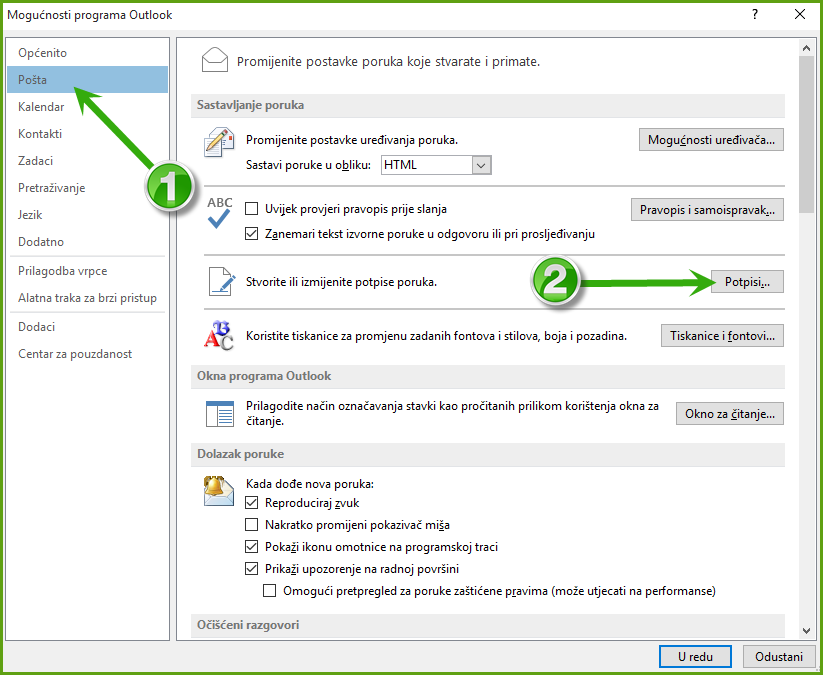Click the colorful ABC stationery fonts icon
This screenshot has width=823, height=675.
pyautogui.click(x=218, y=335)
